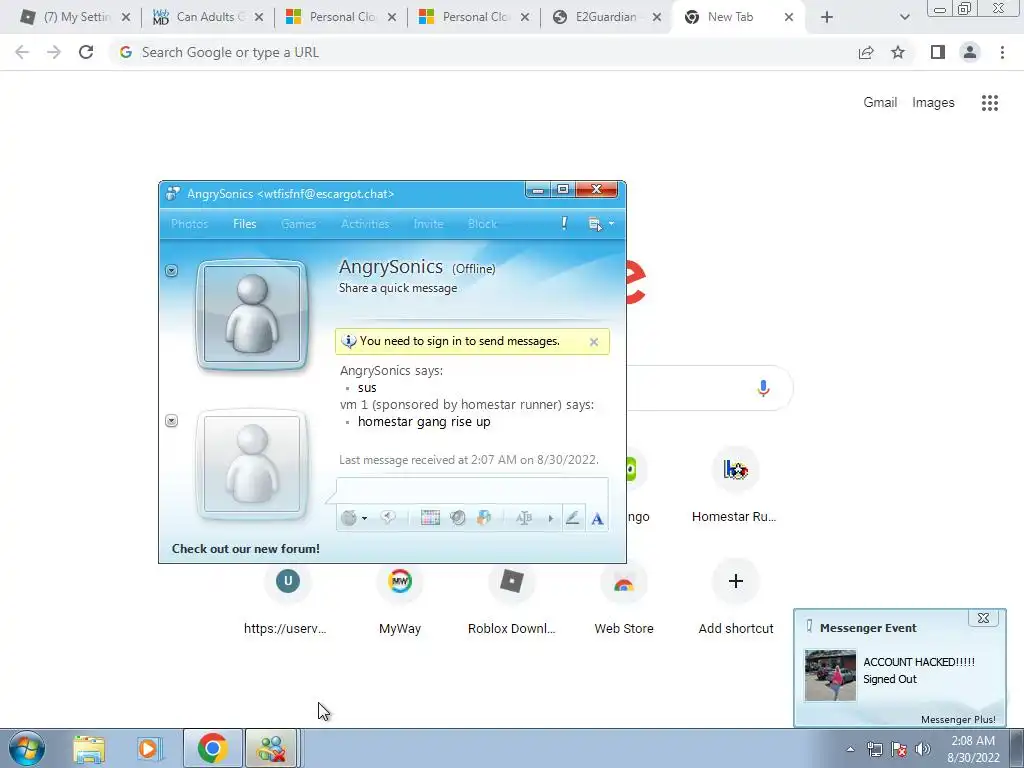Switch to handwriting pen mode

pyautogui.click(x=573, y=518)
